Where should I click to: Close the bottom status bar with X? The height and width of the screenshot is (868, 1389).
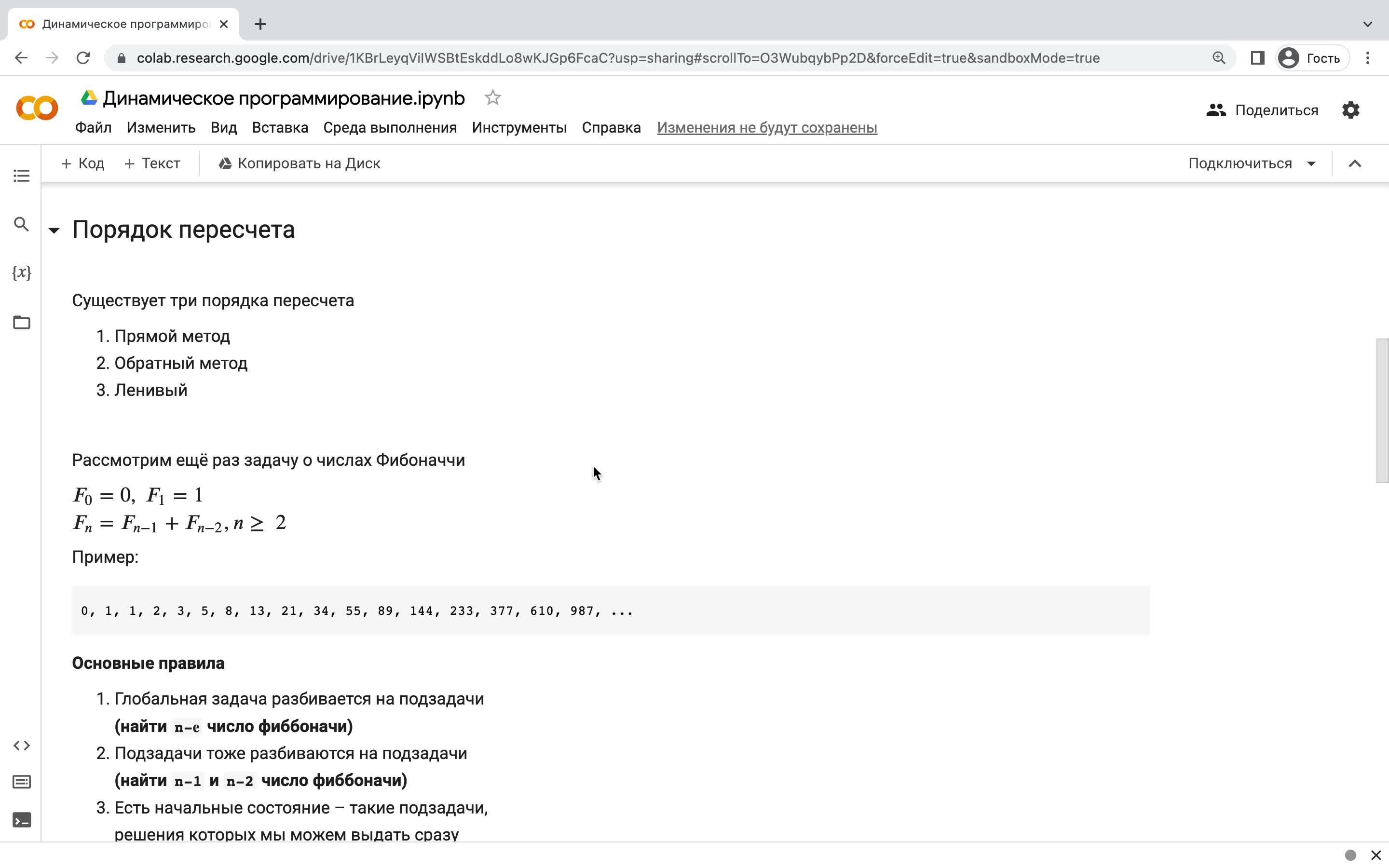coord(1376,855)
